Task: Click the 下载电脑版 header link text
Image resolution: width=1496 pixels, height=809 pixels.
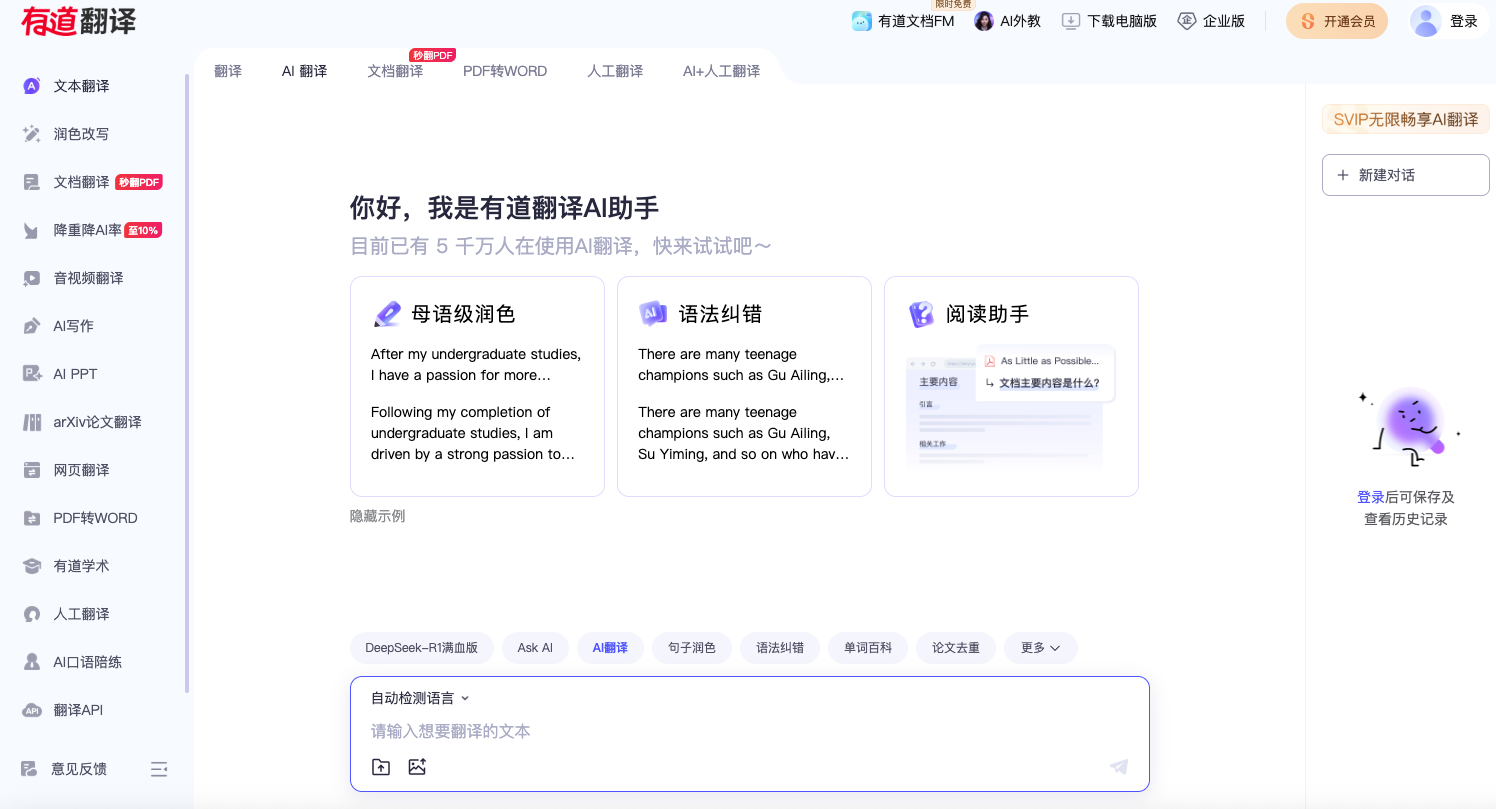Action: (x=1122, y=21)
